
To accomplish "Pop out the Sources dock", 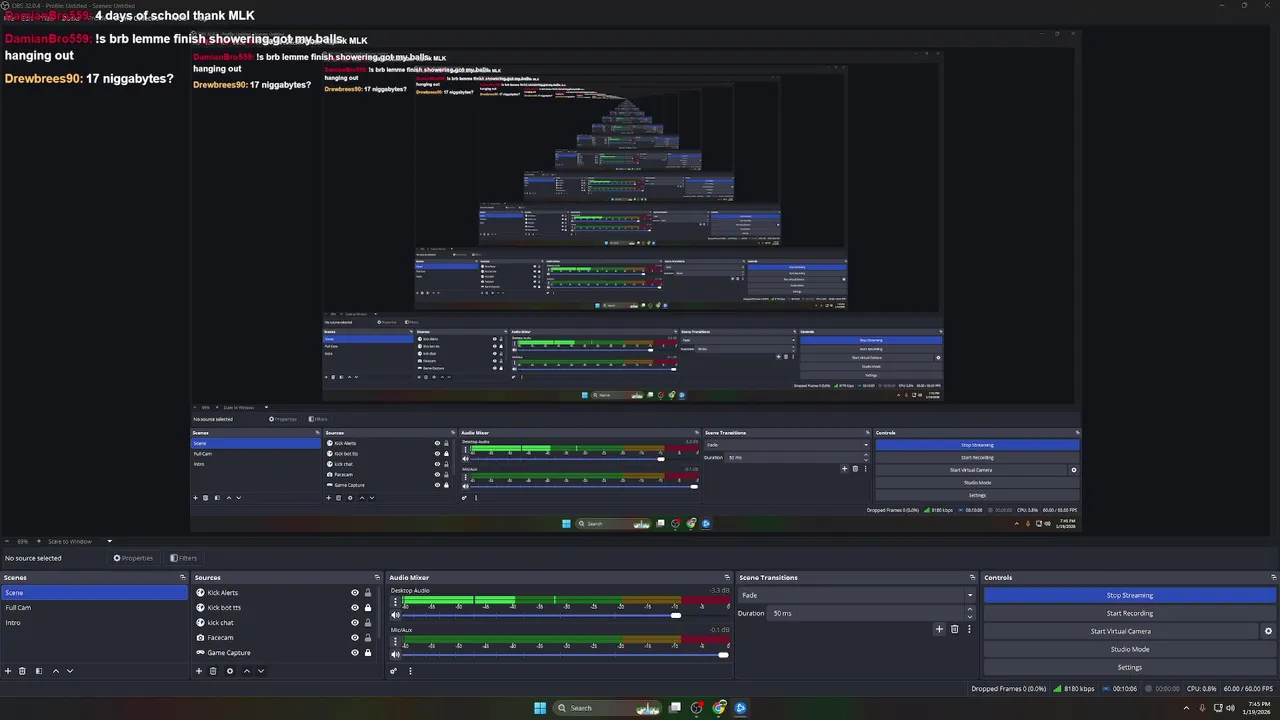I will click(377, 577).
